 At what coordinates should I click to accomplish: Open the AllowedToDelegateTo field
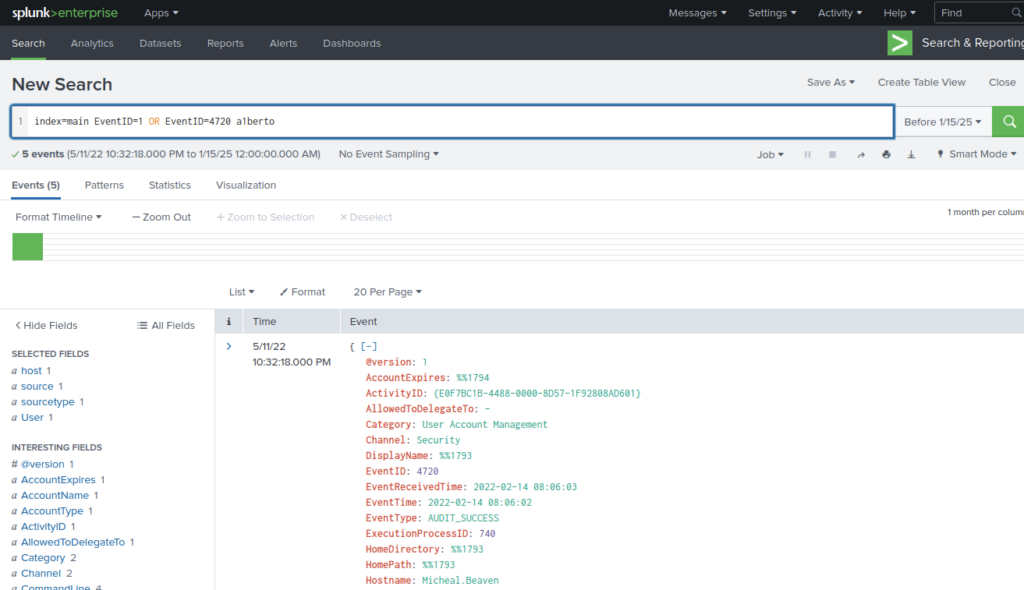pyautogui.click(x=72, y=542)
